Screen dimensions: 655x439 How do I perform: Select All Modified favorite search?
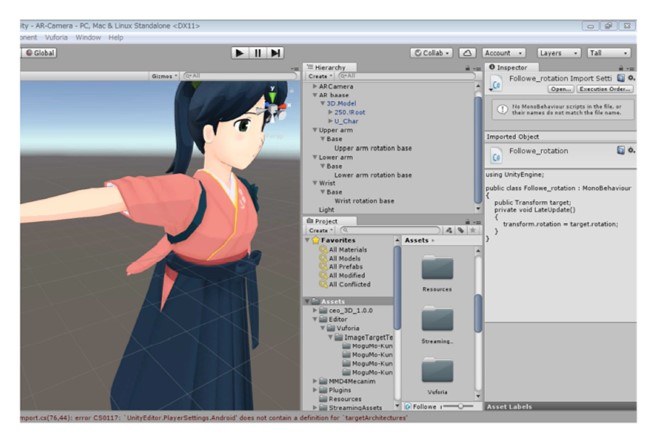point(347,276)
